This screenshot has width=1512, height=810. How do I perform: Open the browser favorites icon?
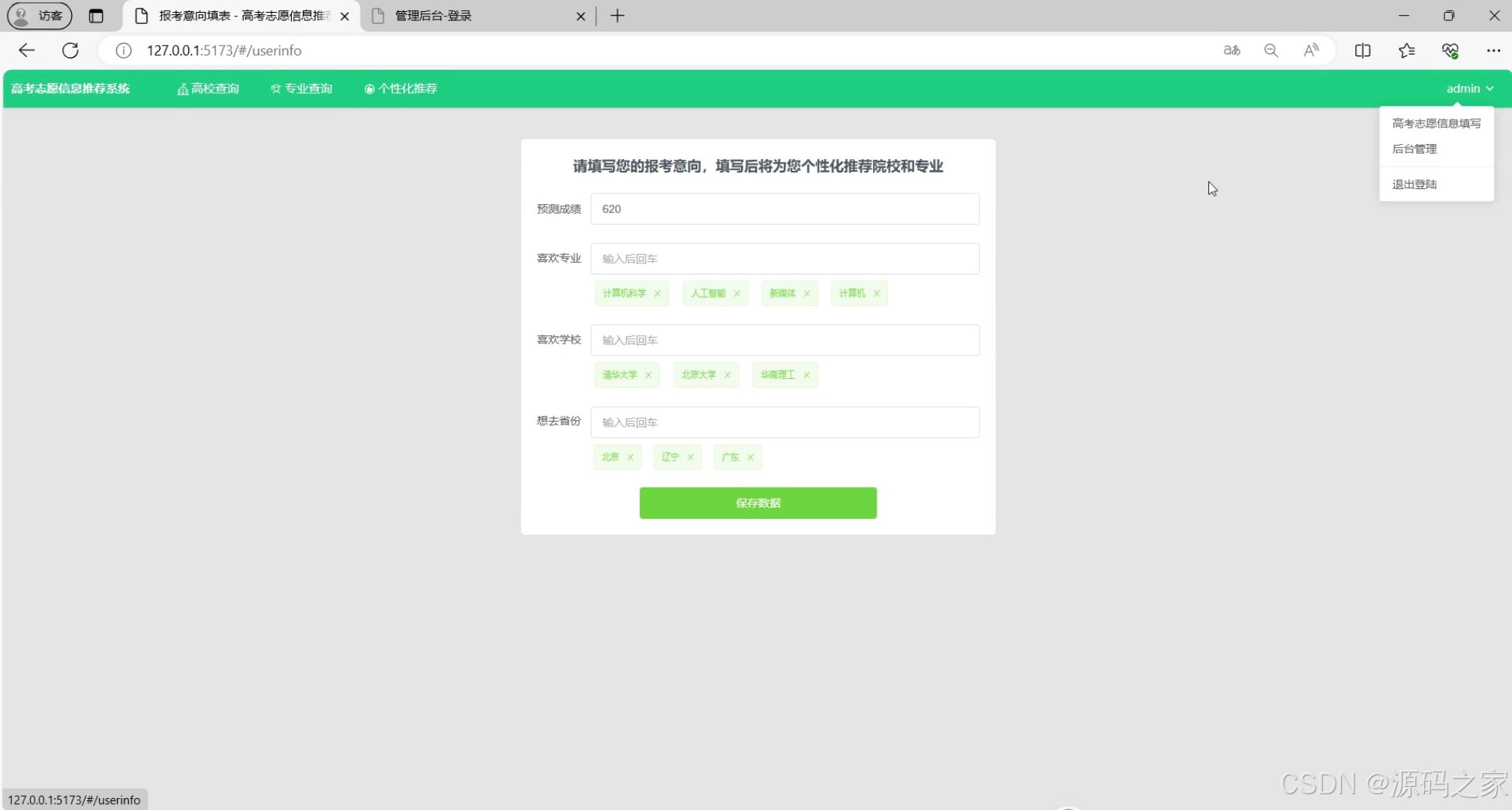pos(1406,50)
